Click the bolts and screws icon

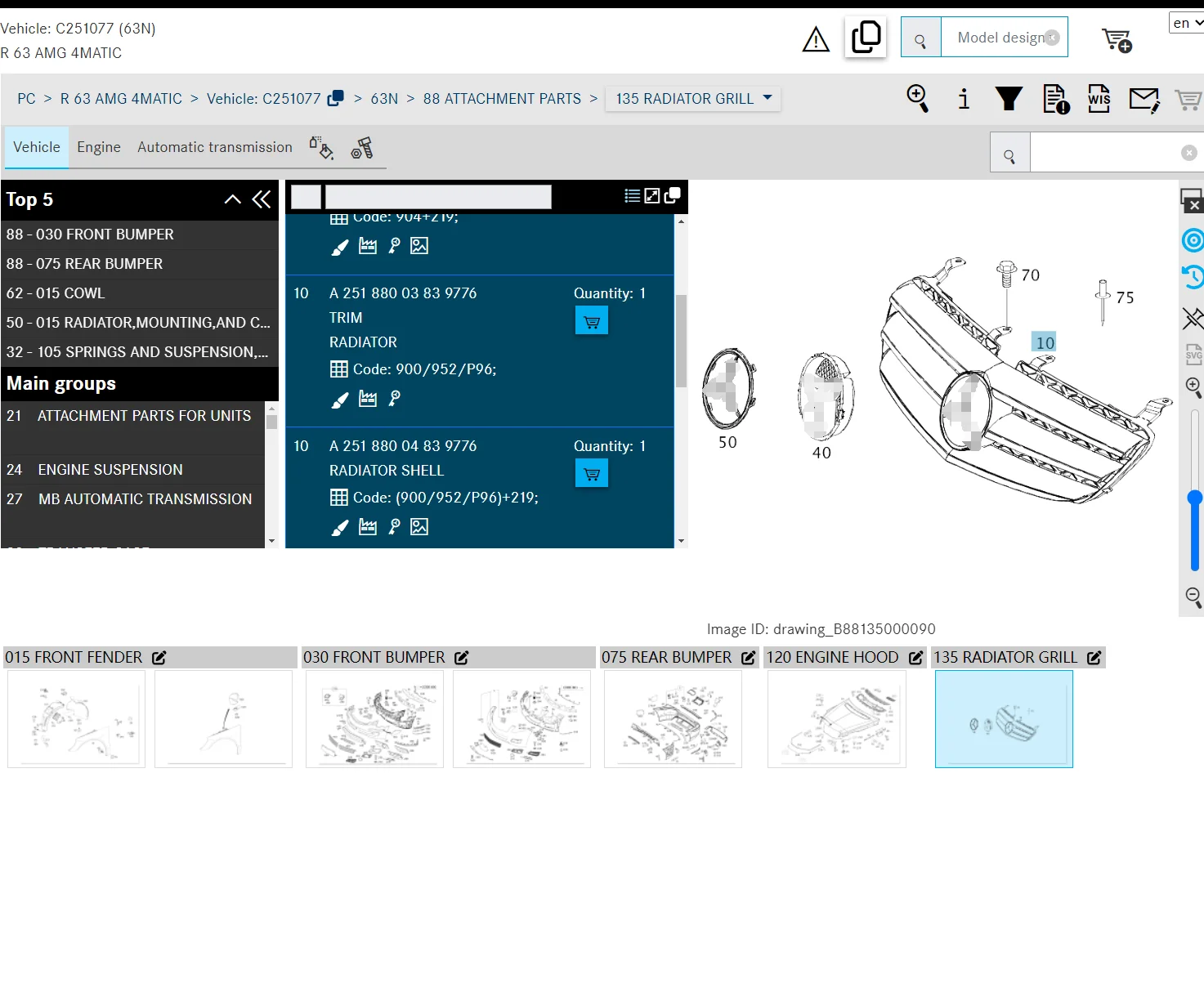[362, 148]
